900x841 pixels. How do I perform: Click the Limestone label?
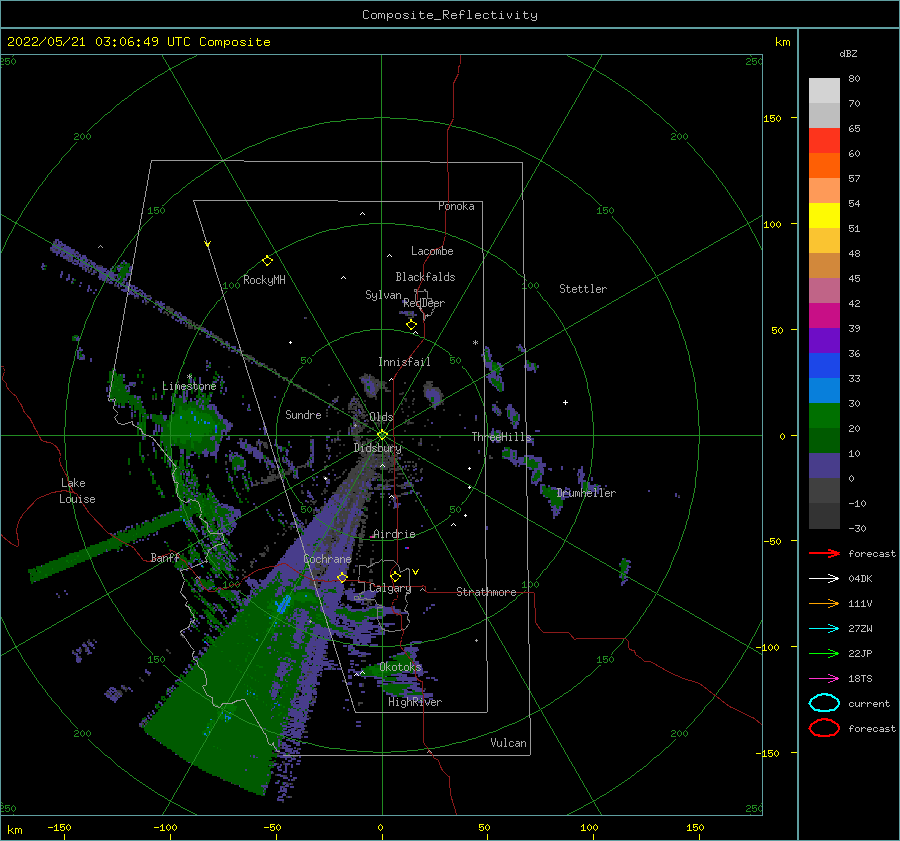tap(189, 386)
